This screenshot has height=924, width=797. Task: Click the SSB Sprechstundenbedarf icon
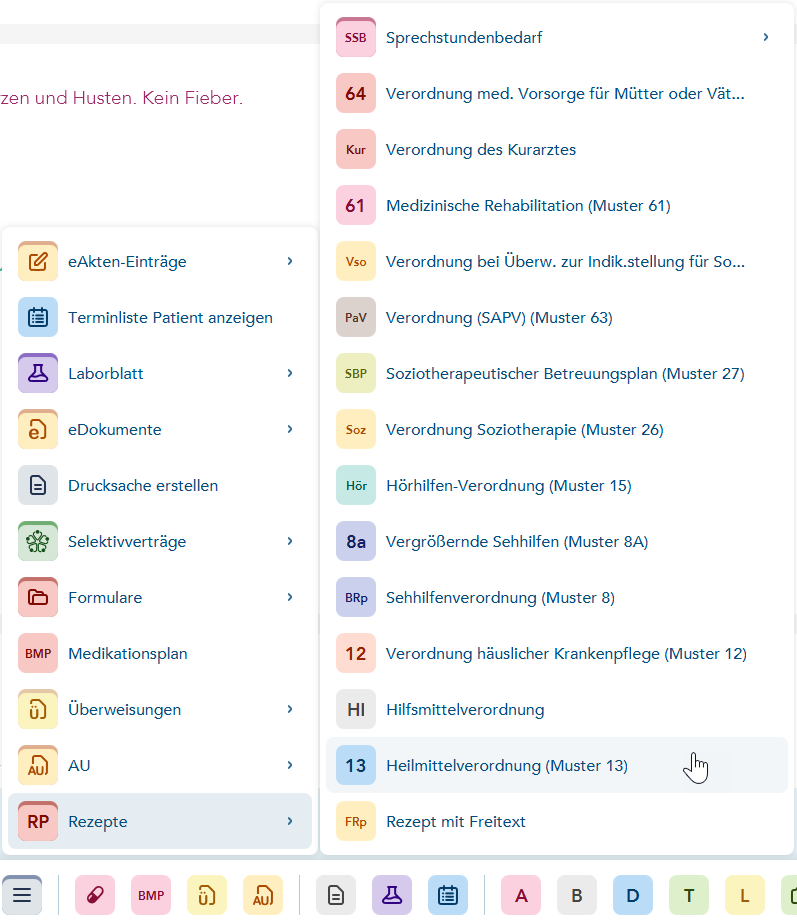coord(356,37)
